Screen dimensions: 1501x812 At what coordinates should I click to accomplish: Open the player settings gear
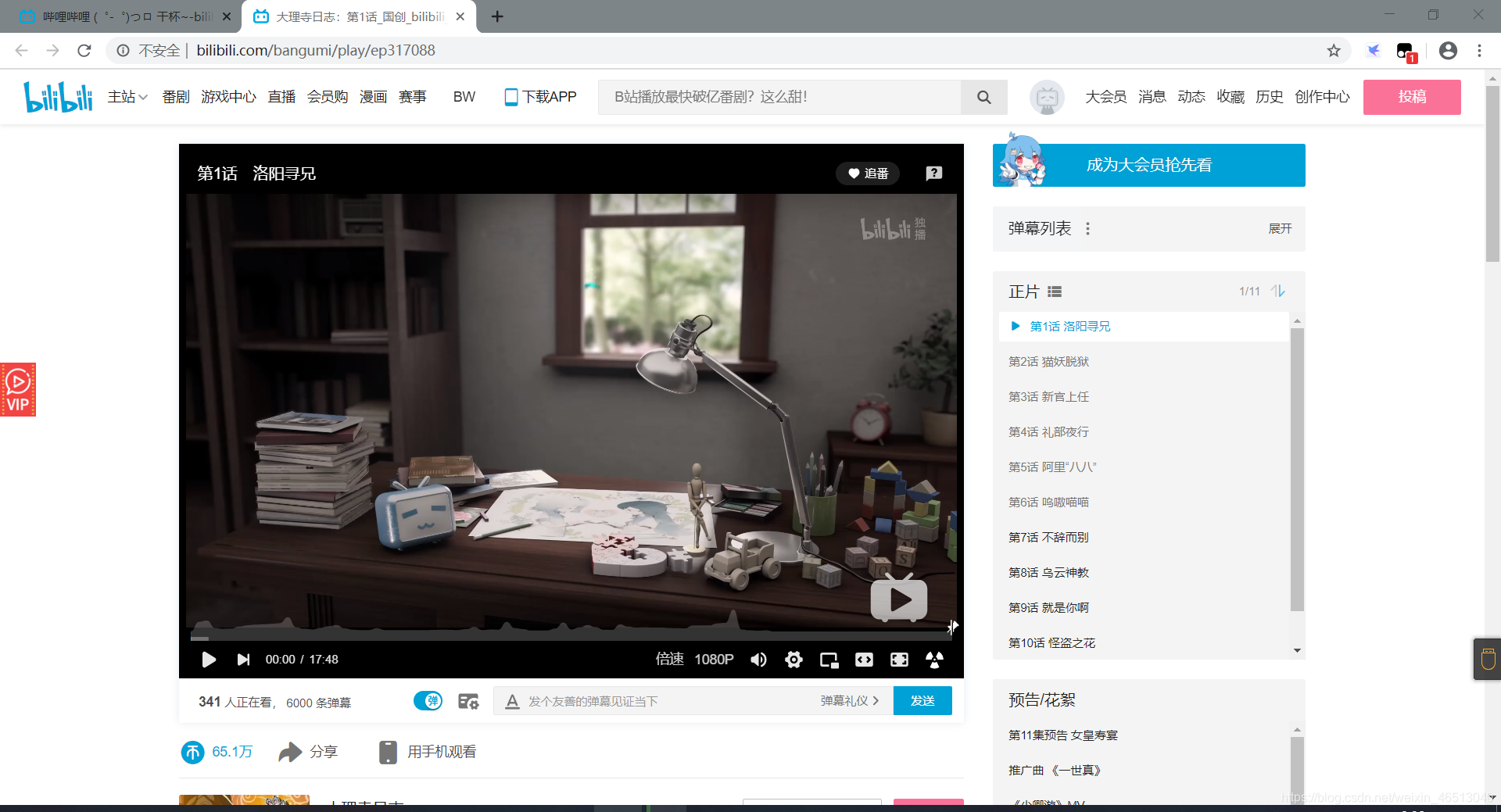793,660
